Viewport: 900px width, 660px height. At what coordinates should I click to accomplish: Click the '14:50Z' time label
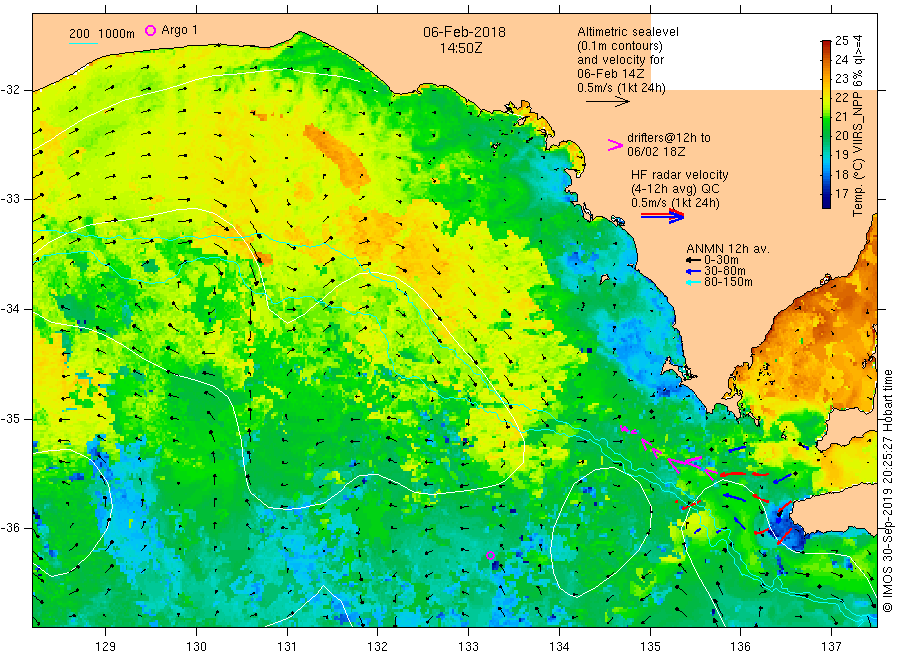[461, 48]
